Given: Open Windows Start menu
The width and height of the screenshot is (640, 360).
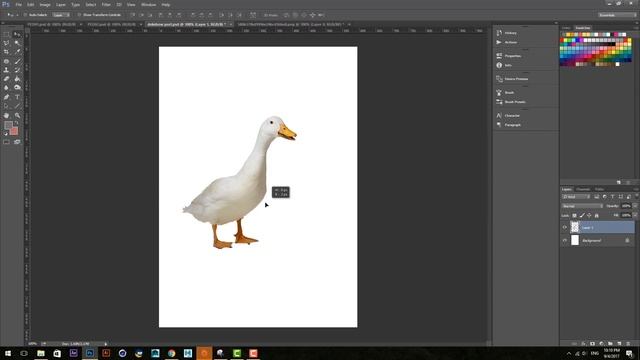Looking at the screenshot, I should coord(8,353).
